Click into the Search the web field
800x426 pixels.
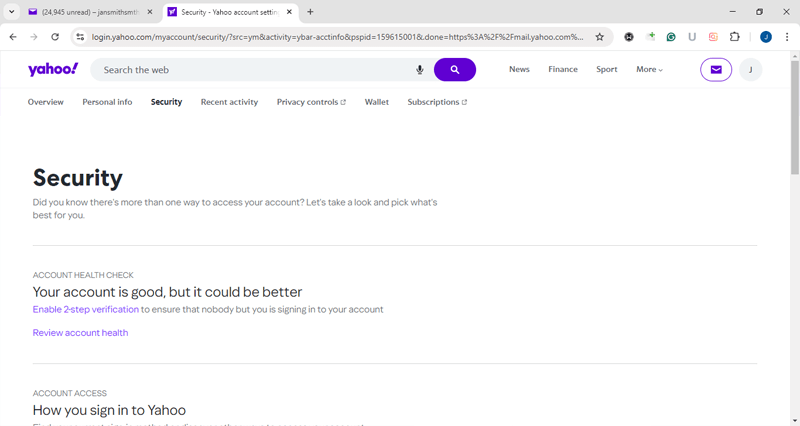coord(250,70)
